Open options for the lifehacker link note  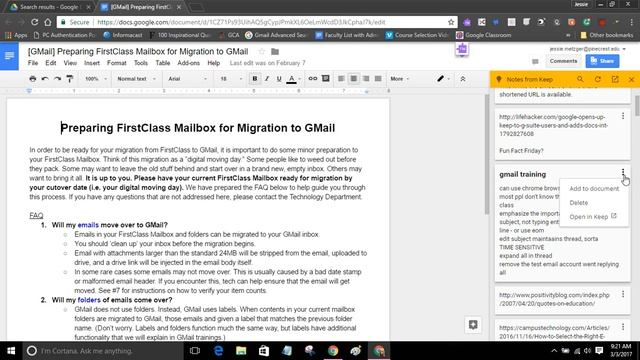point(623,116)
